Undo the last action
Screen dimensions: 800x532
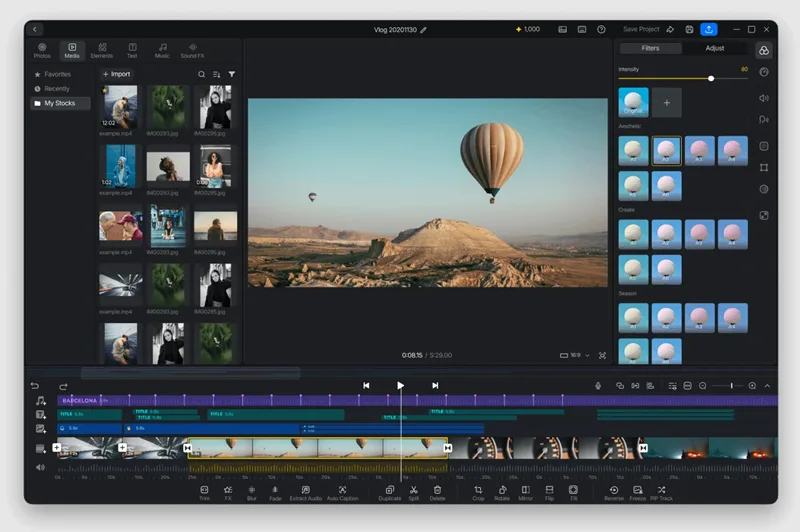click(x=35, y=386)
